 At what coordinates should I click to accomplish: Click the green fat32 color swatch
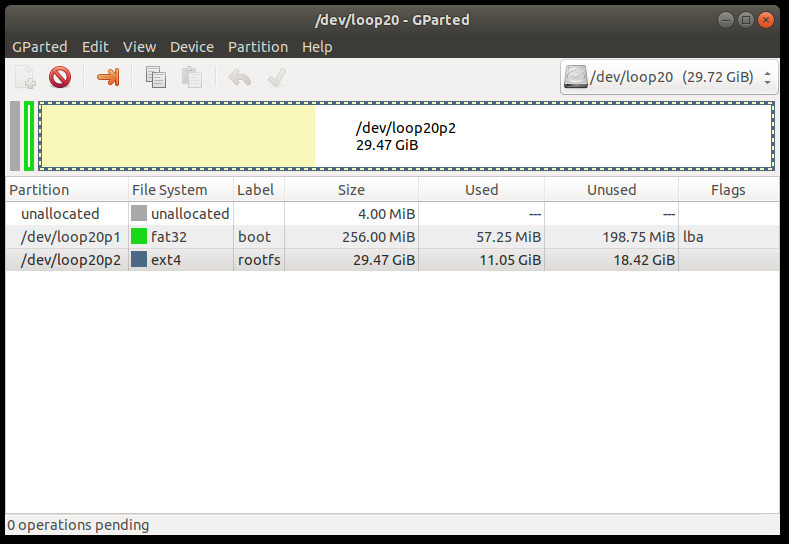pos(139,236)
